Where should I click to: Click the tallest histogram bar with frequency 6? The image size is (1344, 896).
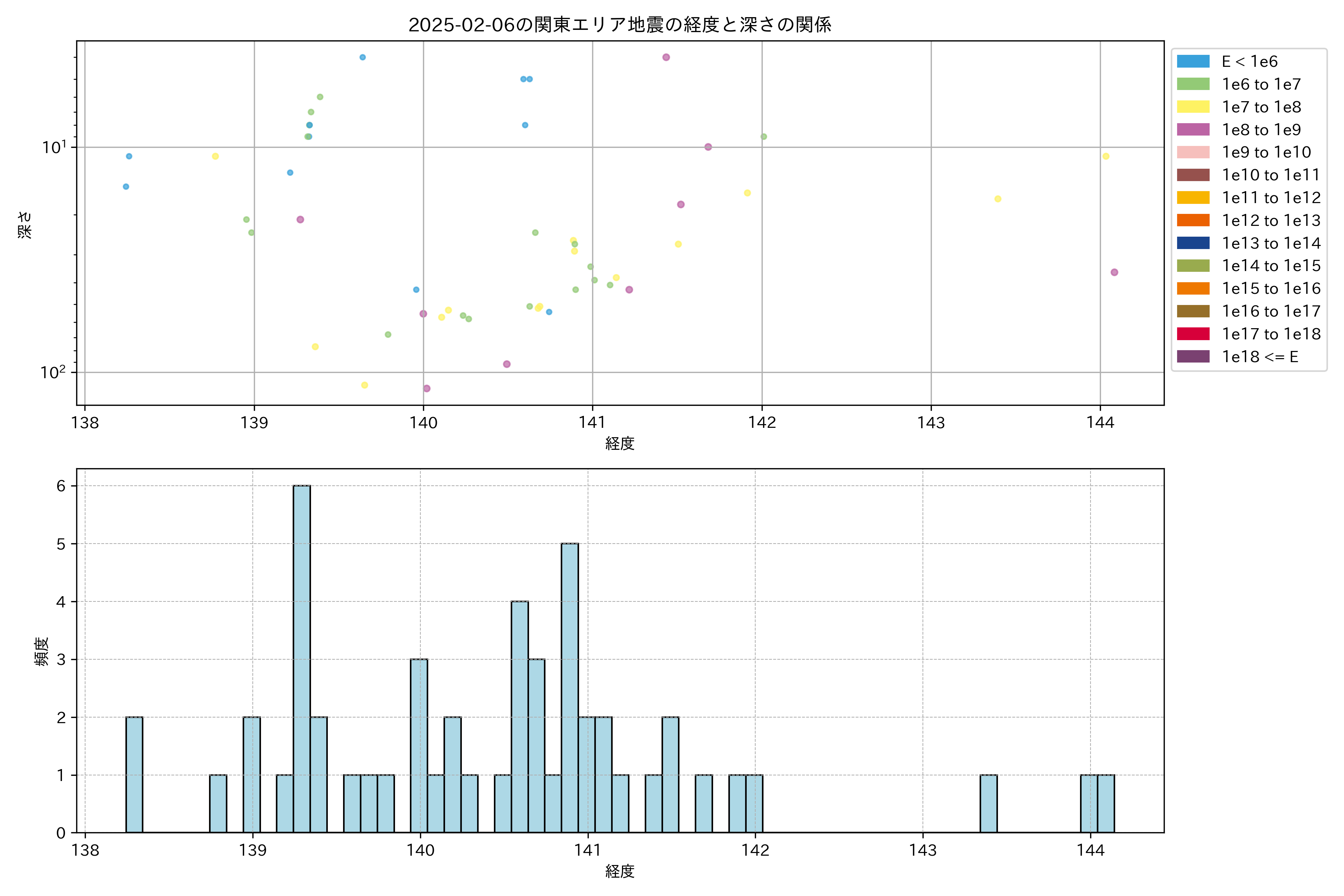tap(302, 659)
